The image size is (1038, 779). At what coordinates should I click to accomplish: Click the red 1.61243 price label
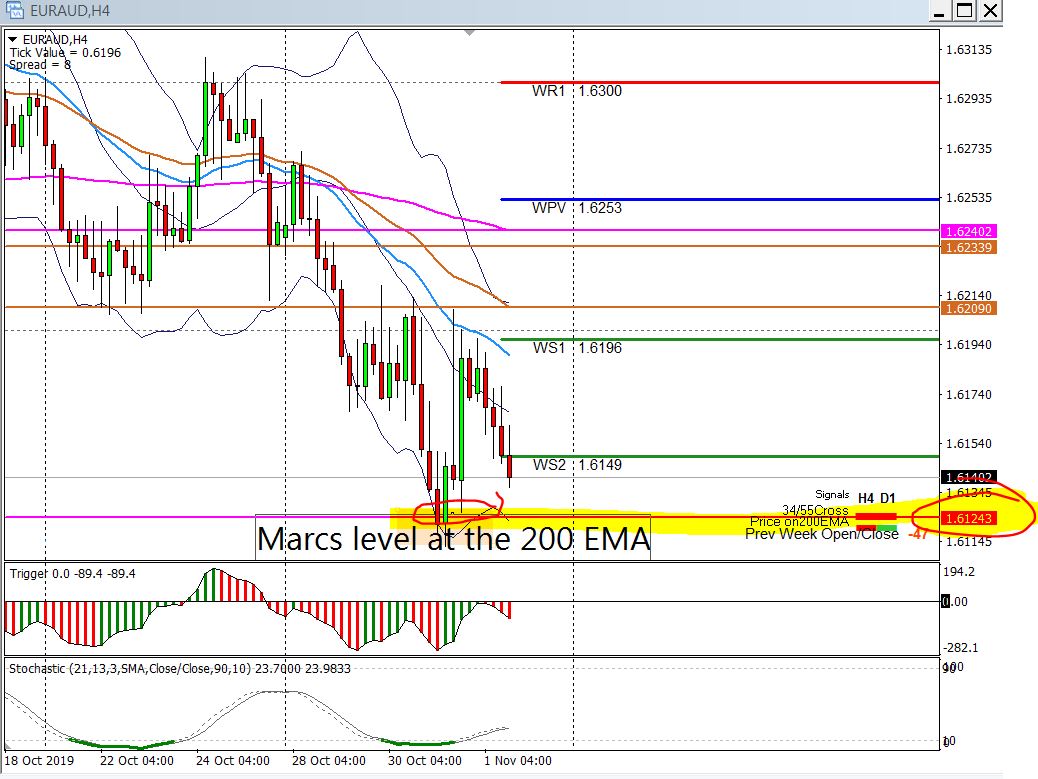tap(966, 517)
